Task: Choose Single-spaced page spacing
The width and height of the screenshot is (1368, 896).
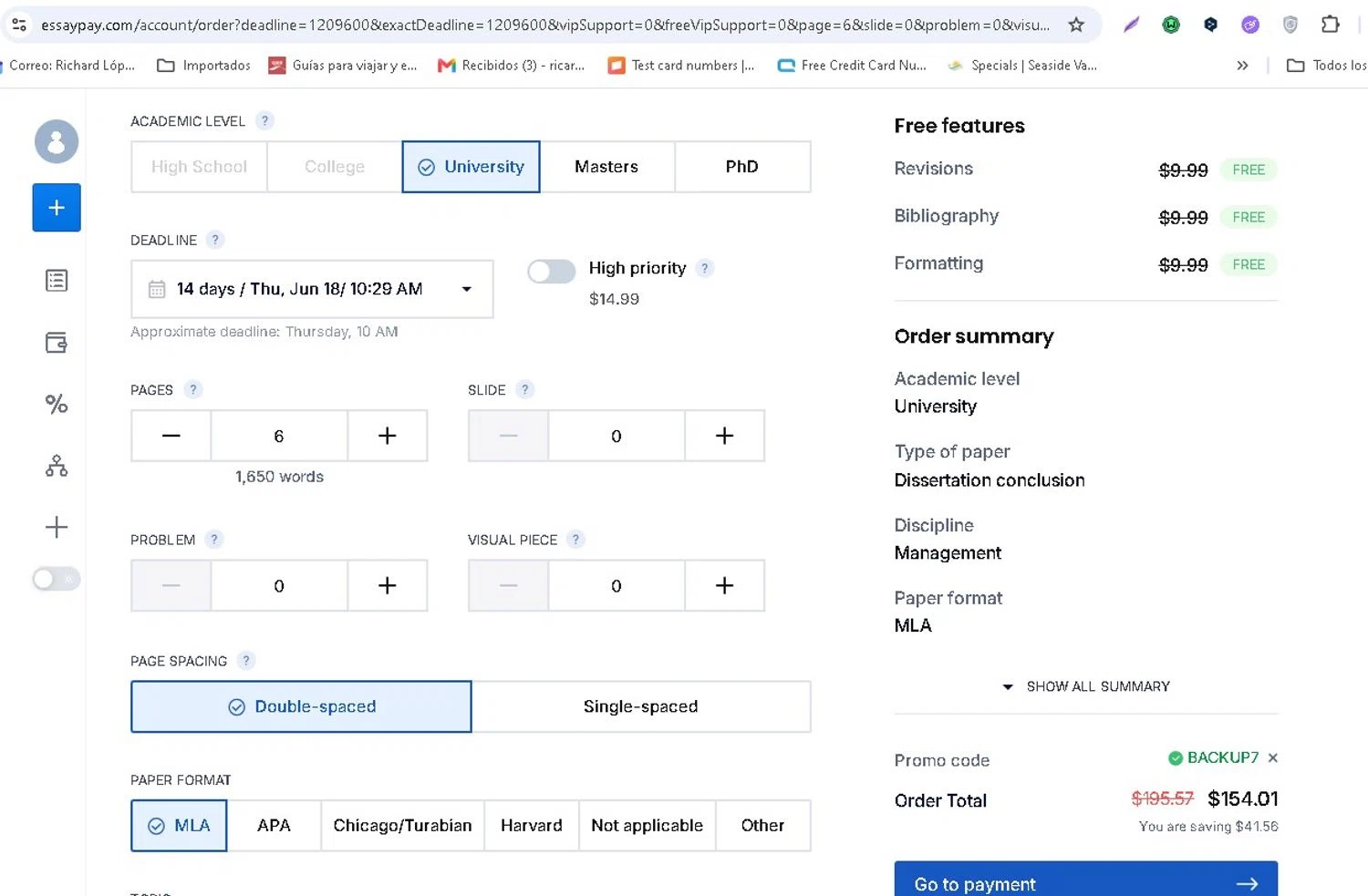Action: coord(641,706)
